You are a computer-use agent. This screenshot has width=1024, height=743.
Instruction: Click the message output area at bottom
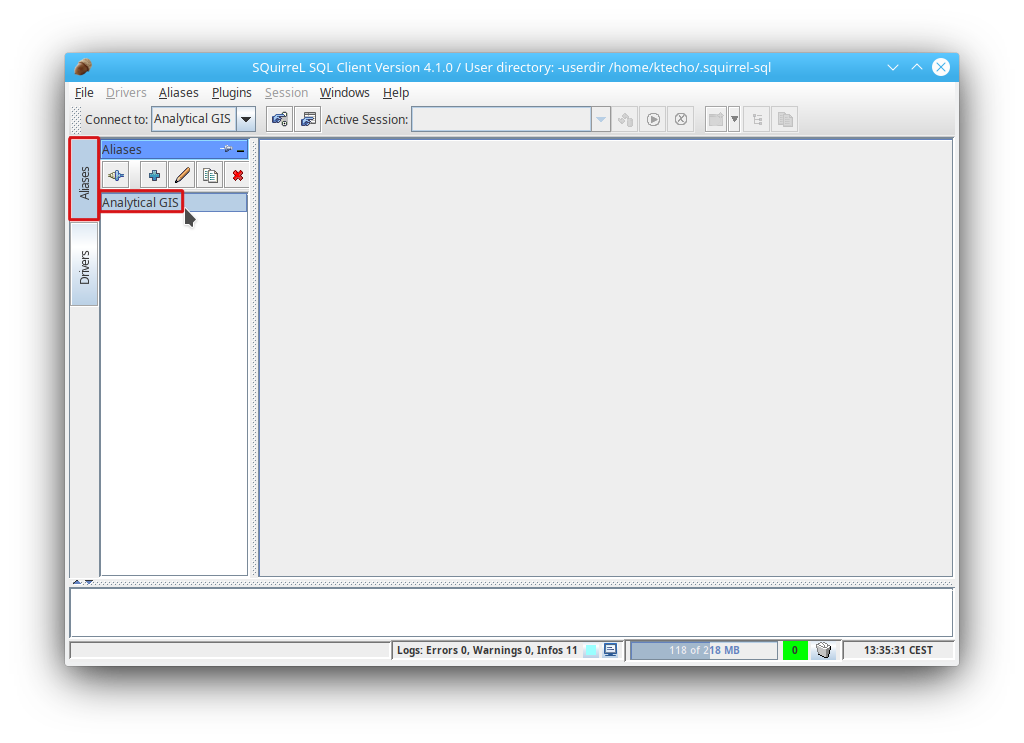point(511,612)
